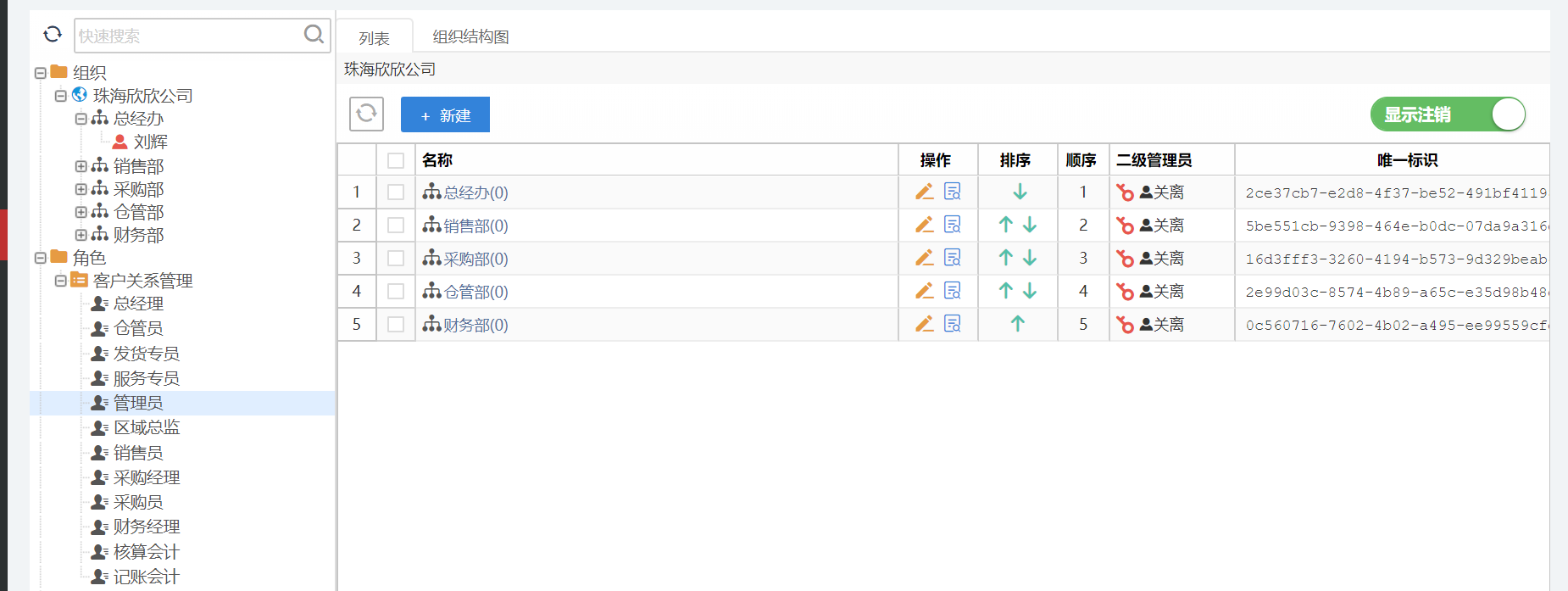Select the 发货专员 role
Viewport: 1568px width, 591px height.
pyautogui.click(x=147, y=354)
